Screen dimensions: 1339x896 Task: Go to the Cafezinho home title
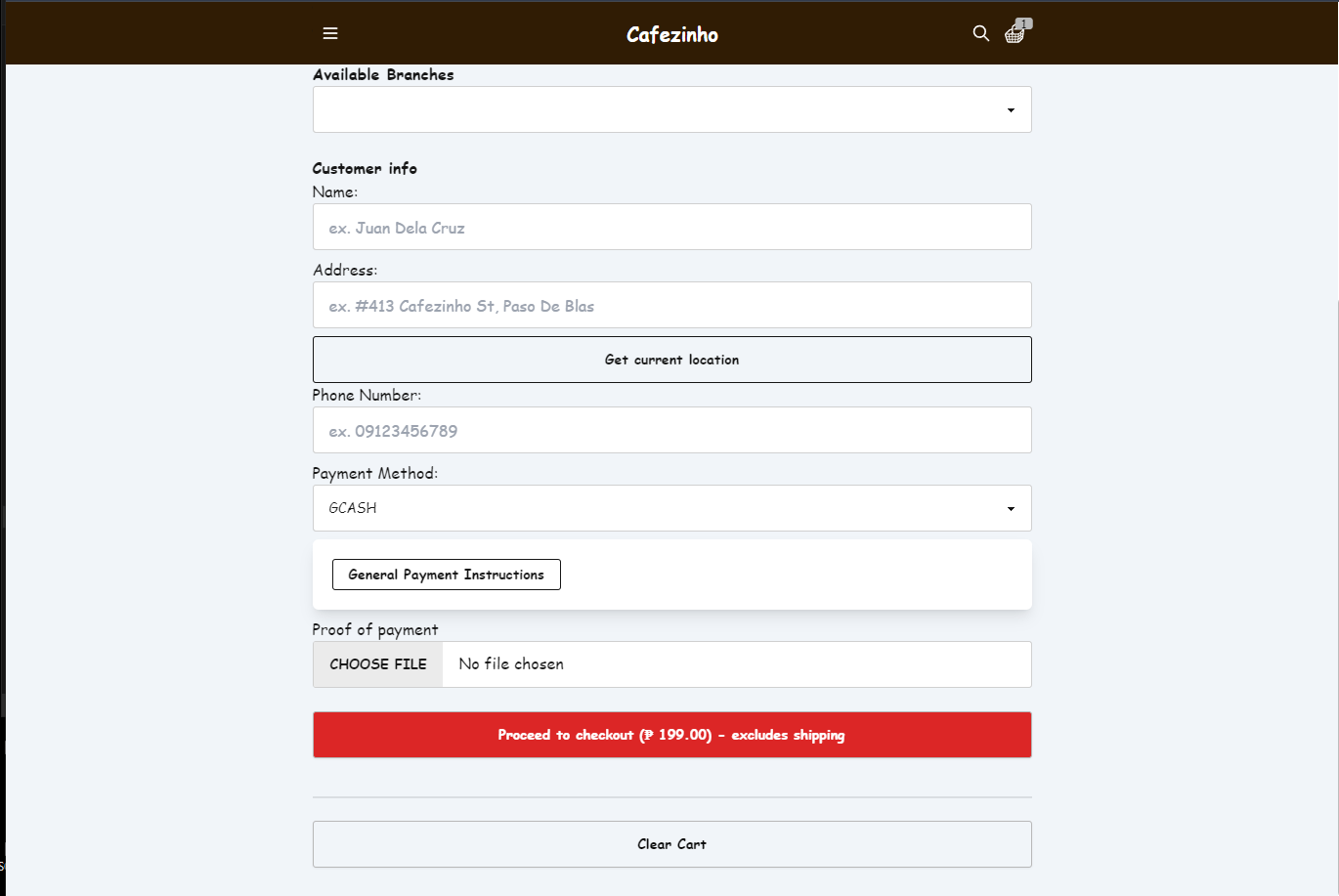click(672, 35)
